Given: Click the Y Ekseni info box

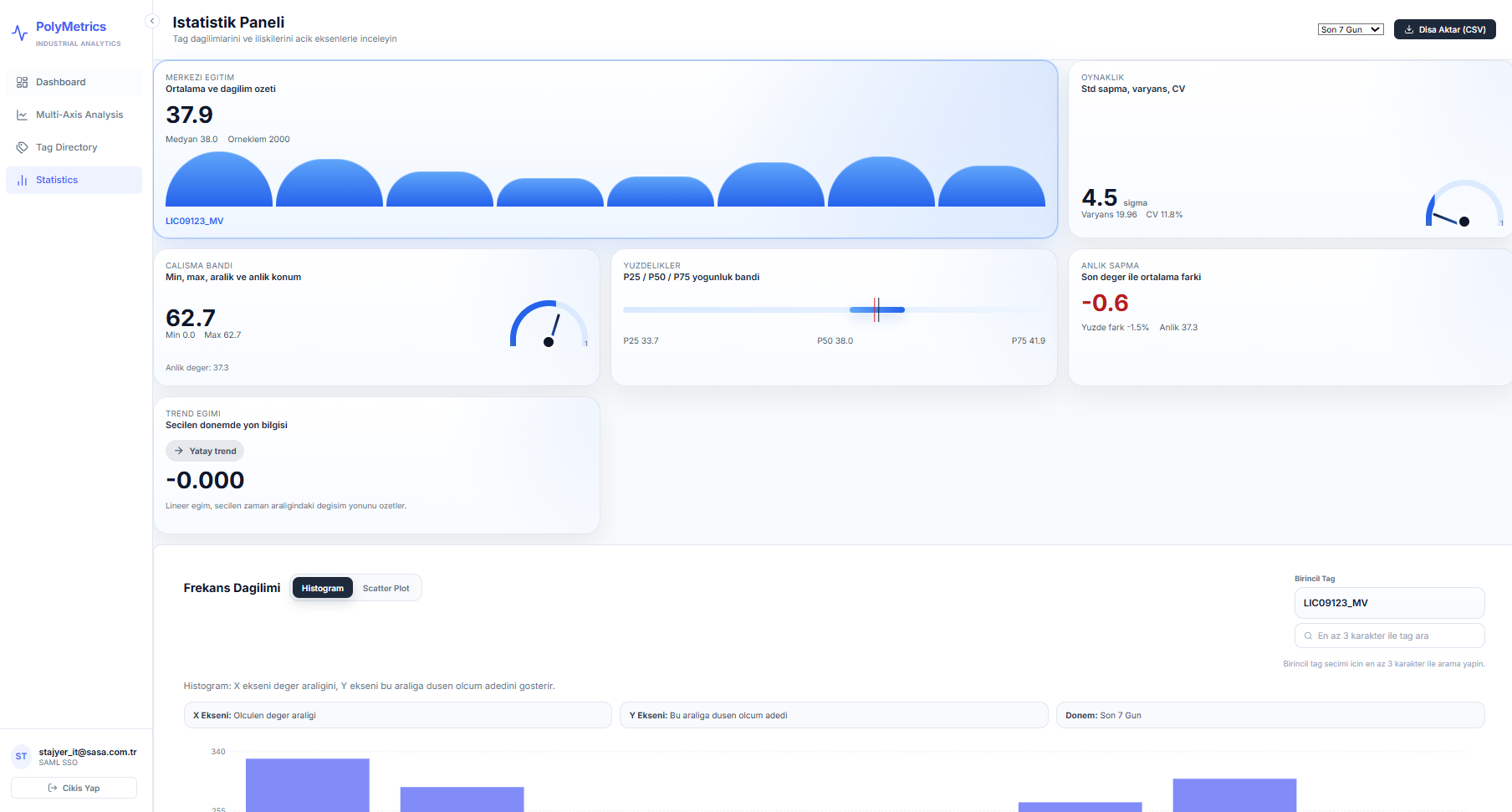Looking at the screenshot, I should click(834, 715).
